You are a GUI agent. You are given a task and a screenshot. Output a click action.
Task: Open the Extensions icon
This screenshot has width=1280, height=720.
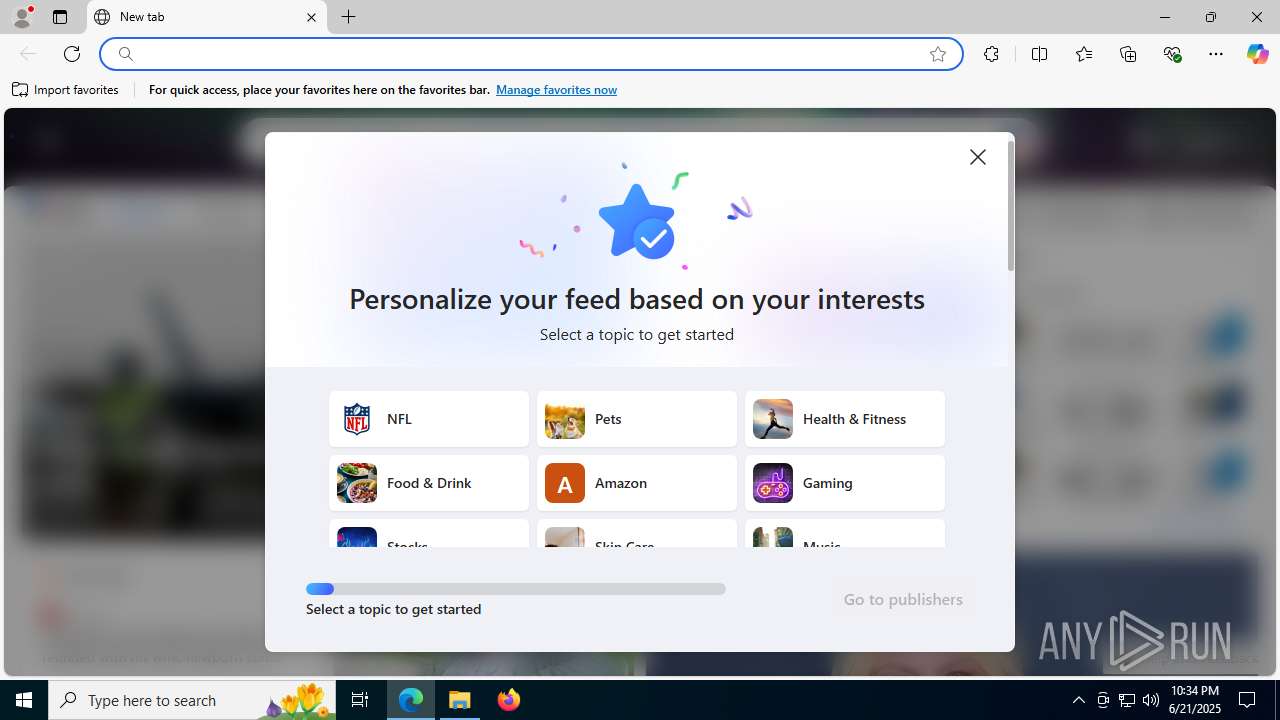click(991, 54)
